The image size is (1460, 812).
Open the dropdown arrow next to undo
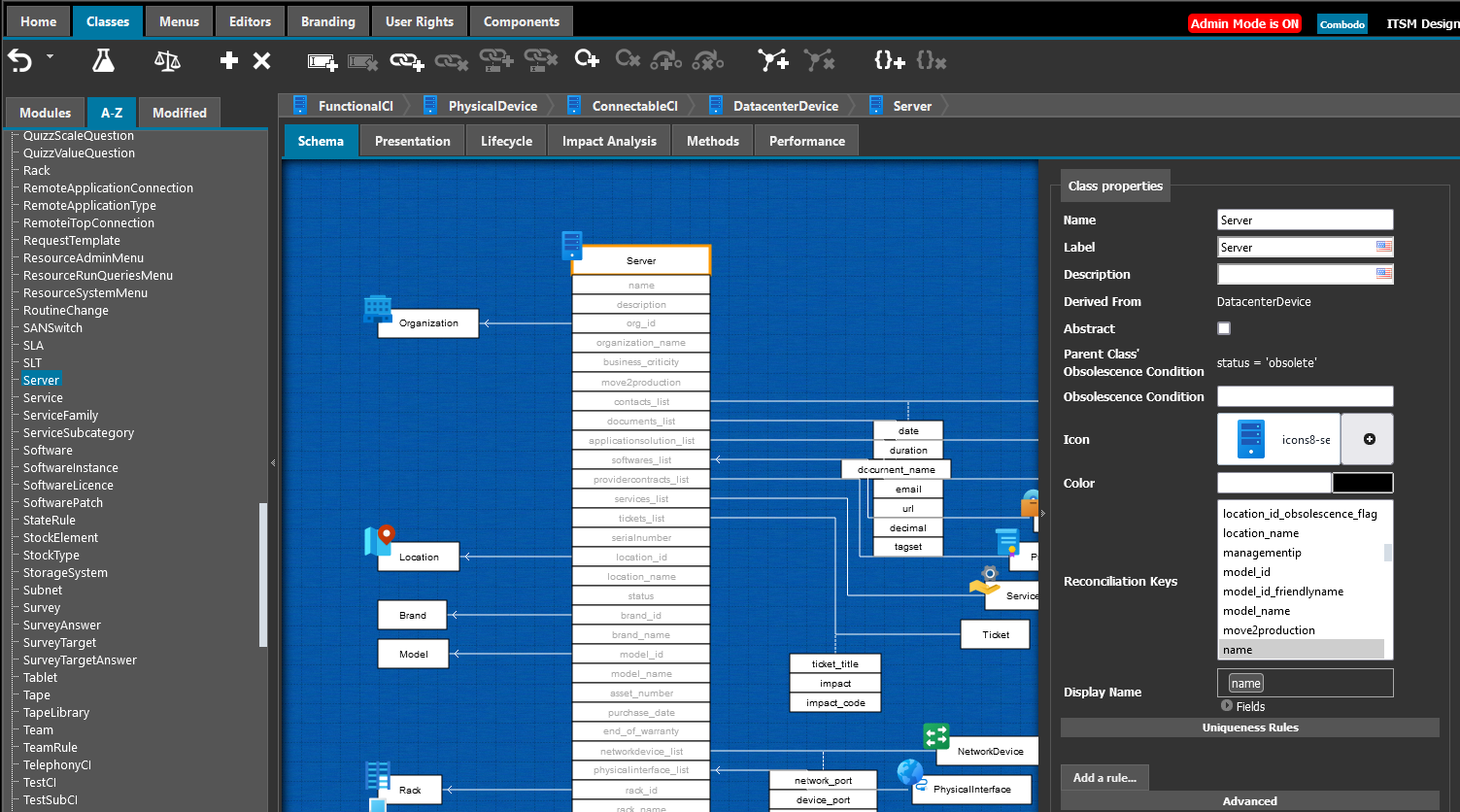pyautogui.click(x=50, y=56)
